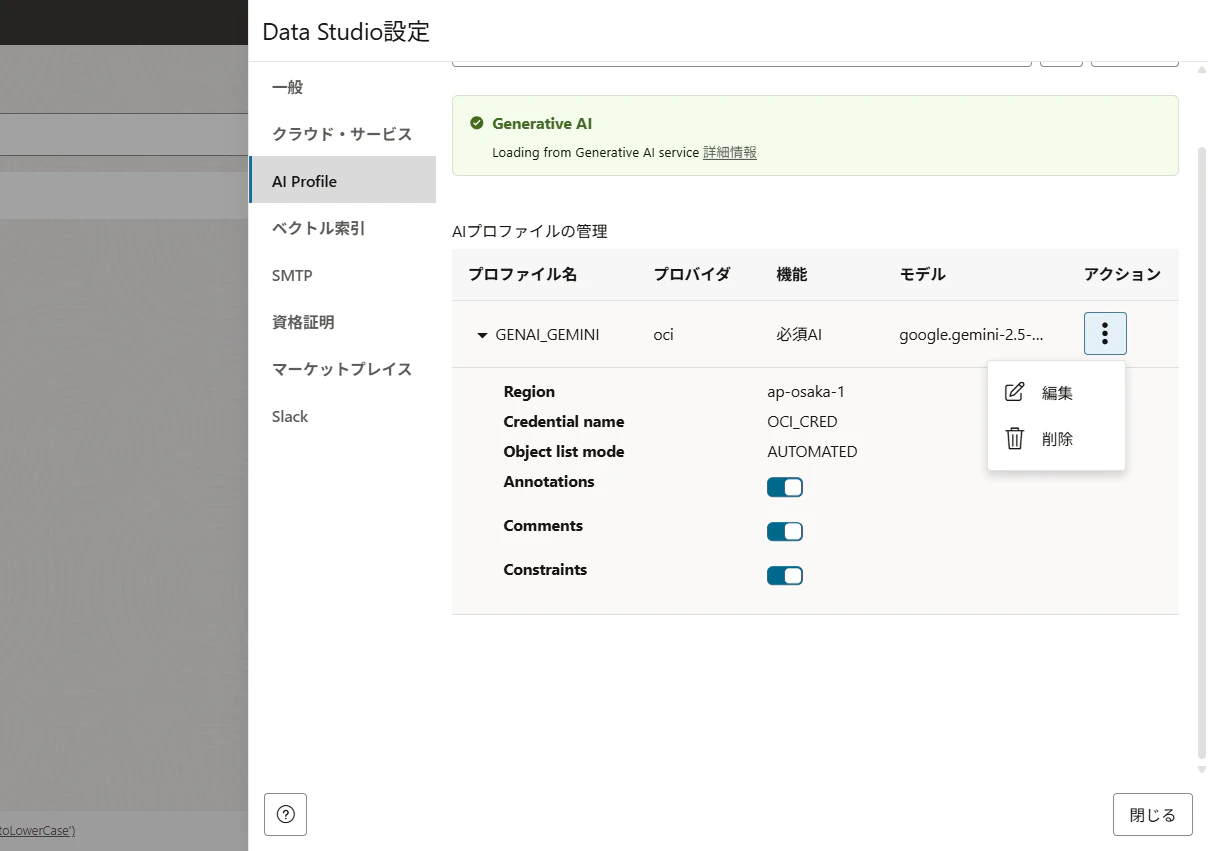Toggle the Annotations switch
Image resolution: width=1208 pixels, height=851 pixels.
pos(785,487)
